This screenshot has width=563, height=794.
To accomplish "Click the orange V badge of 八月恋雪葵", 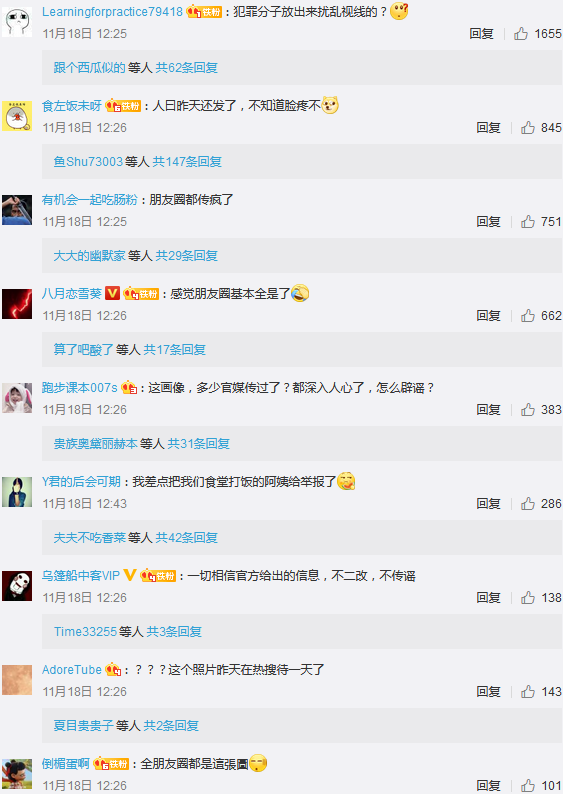I will [x=112, y=293].
